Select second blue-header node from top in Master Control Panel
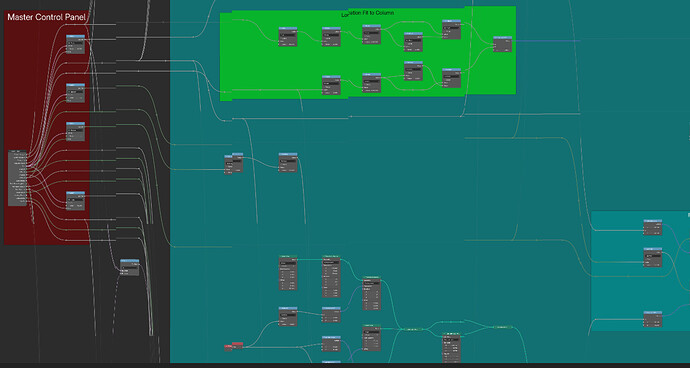 tap(75, 93)
